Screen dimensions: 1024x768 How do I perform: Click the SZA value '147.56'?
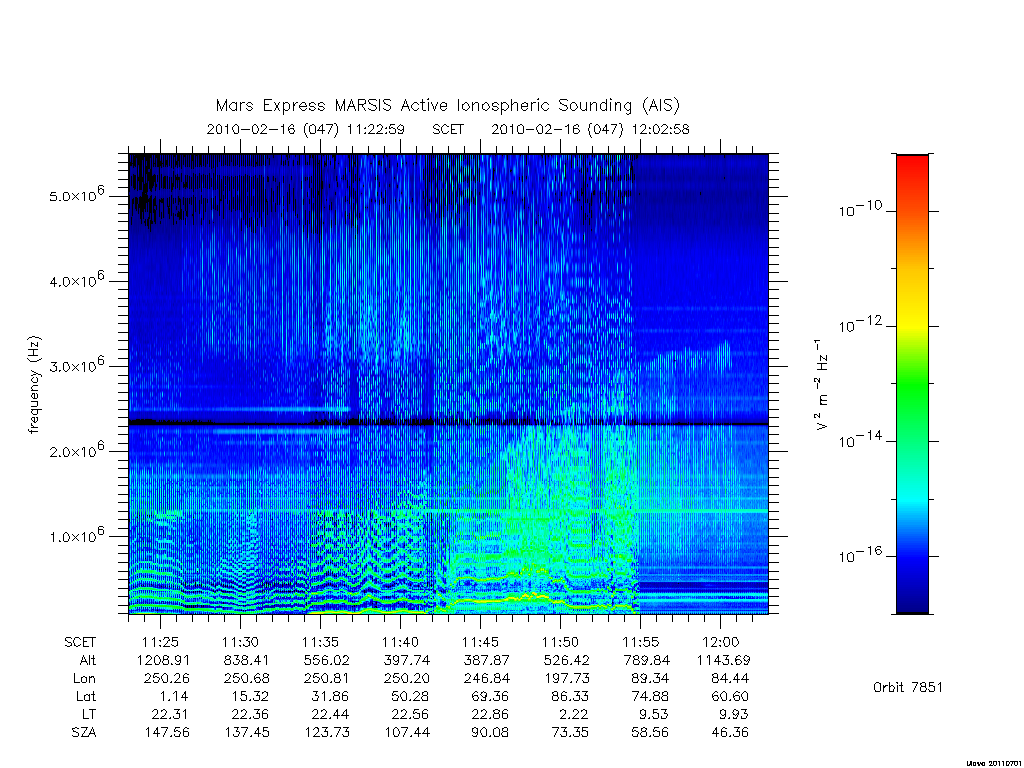167,733
